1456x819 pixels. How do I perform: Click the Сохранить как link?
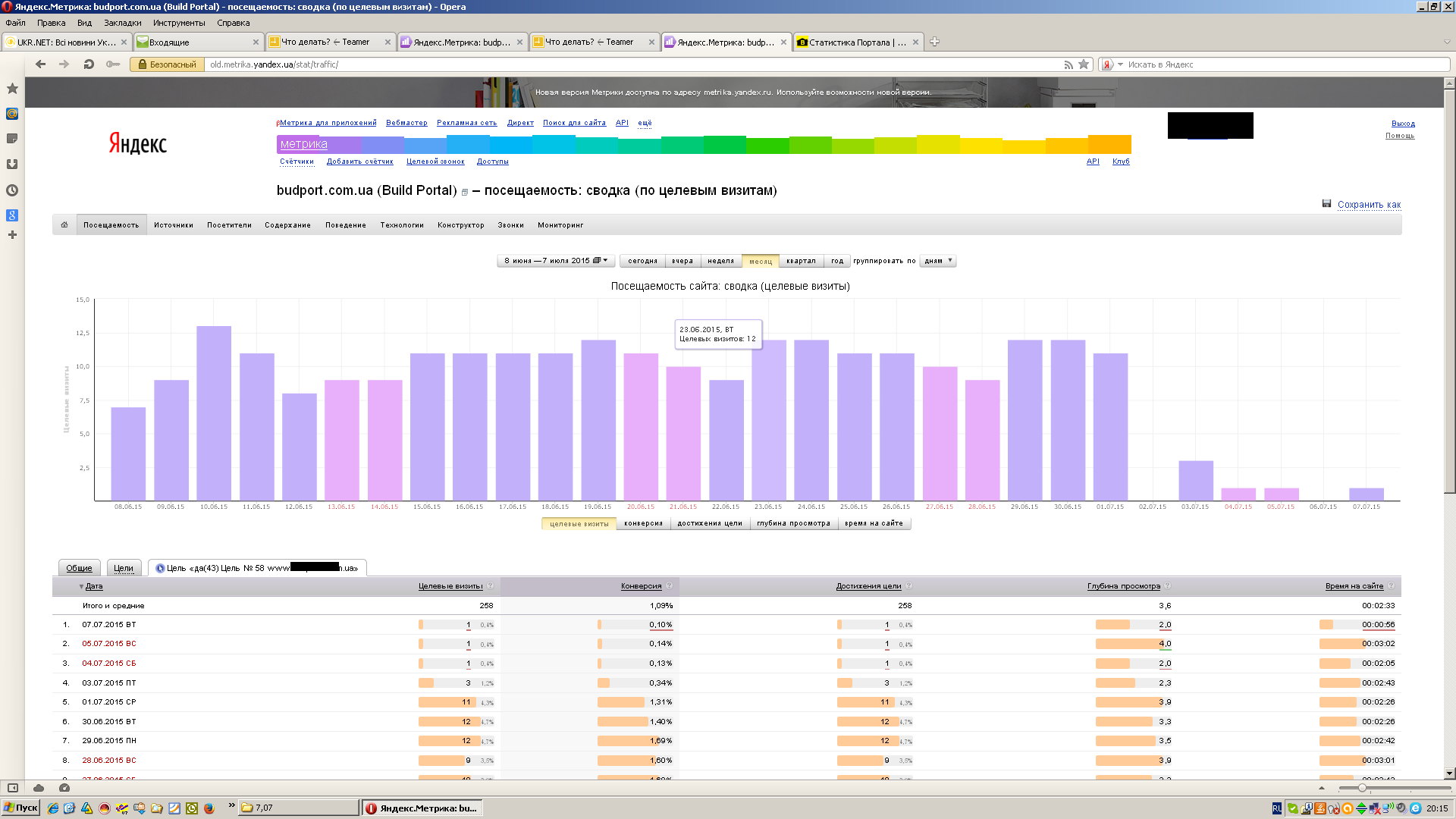coord(1369,205)
